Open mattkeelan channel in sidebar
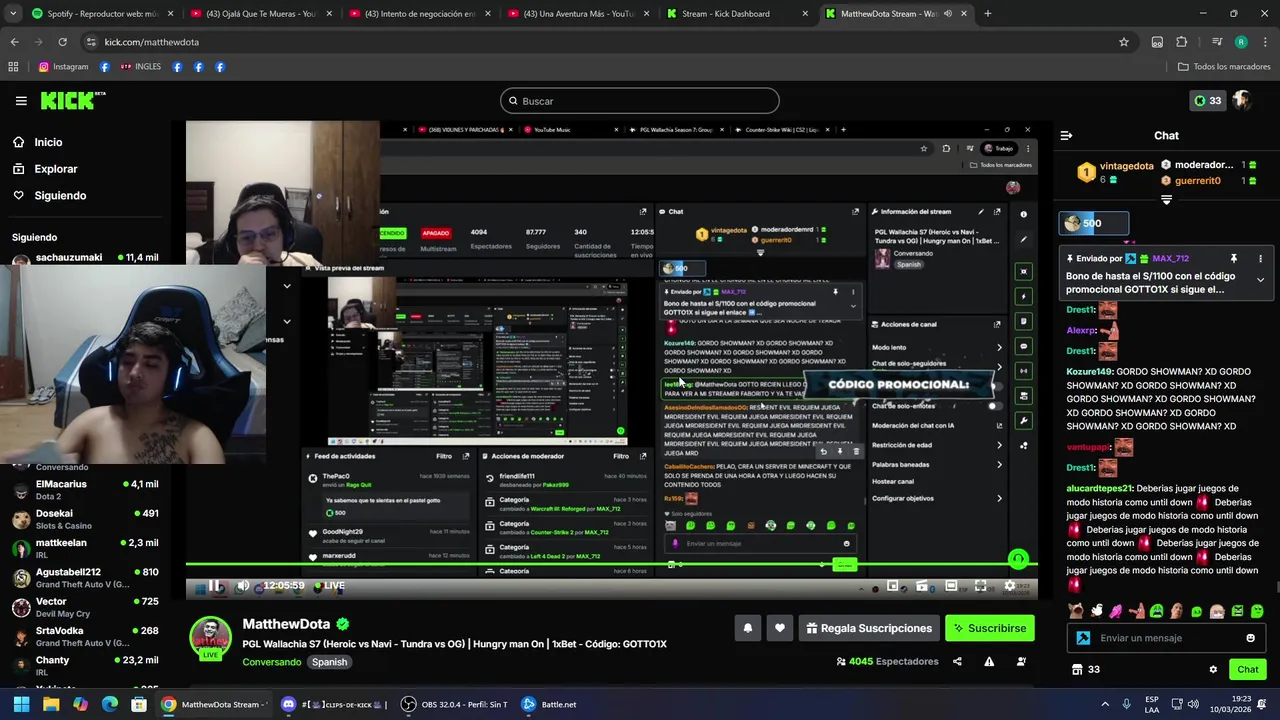 click(x=85, y=548)
